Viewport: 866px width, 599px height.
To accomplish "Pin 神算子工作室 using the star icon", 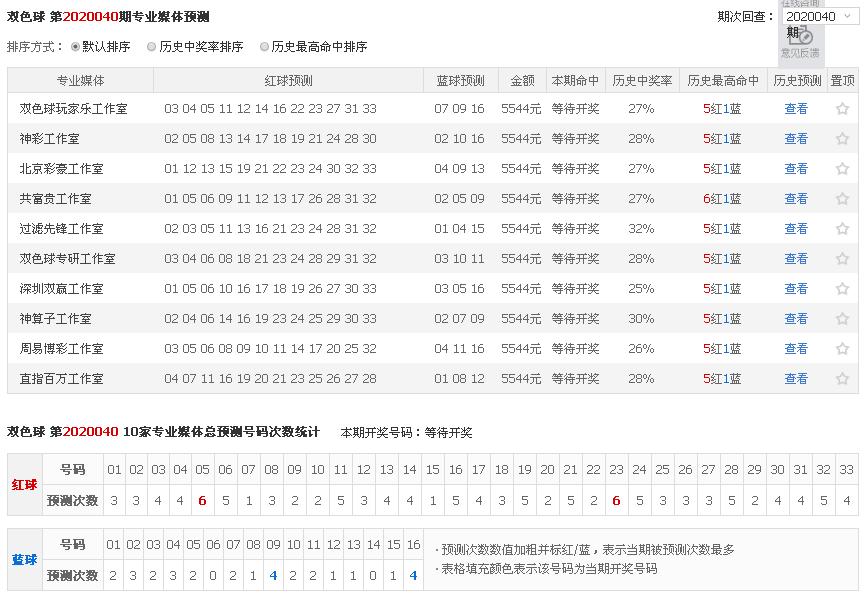I will pyautogui.click(x=842, y=319).
